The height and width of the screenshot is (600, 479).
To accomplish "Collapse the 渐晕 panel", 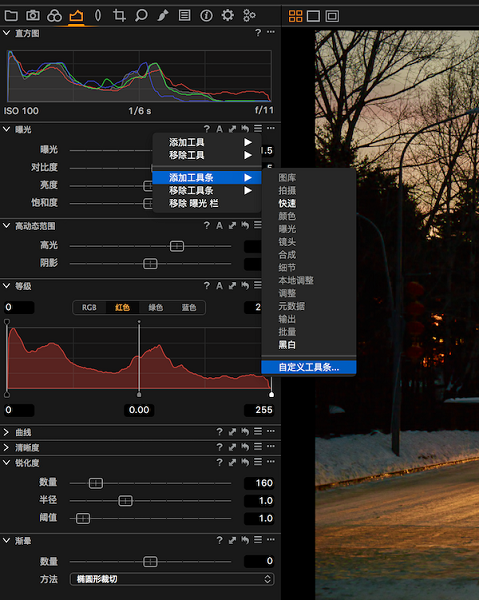I will tap(7, 540).
